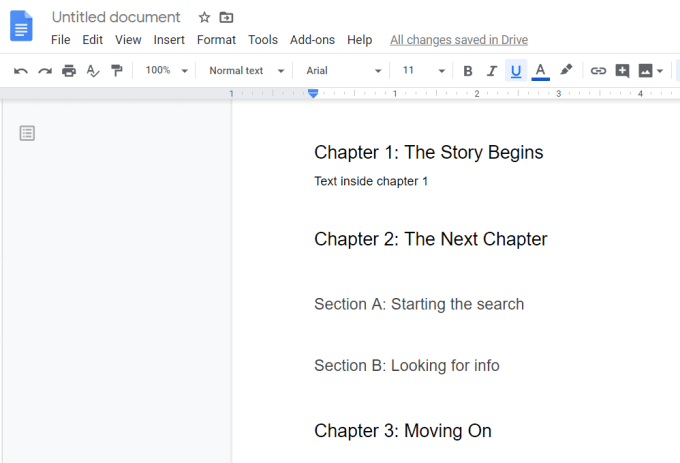Open the Format menu

coord(216,40)
